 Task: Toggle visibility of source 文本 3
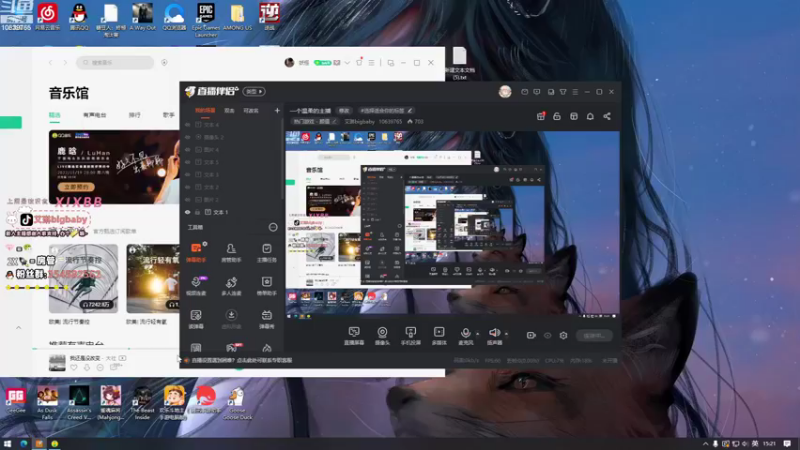pyautogui.click(x=187, y=174)
